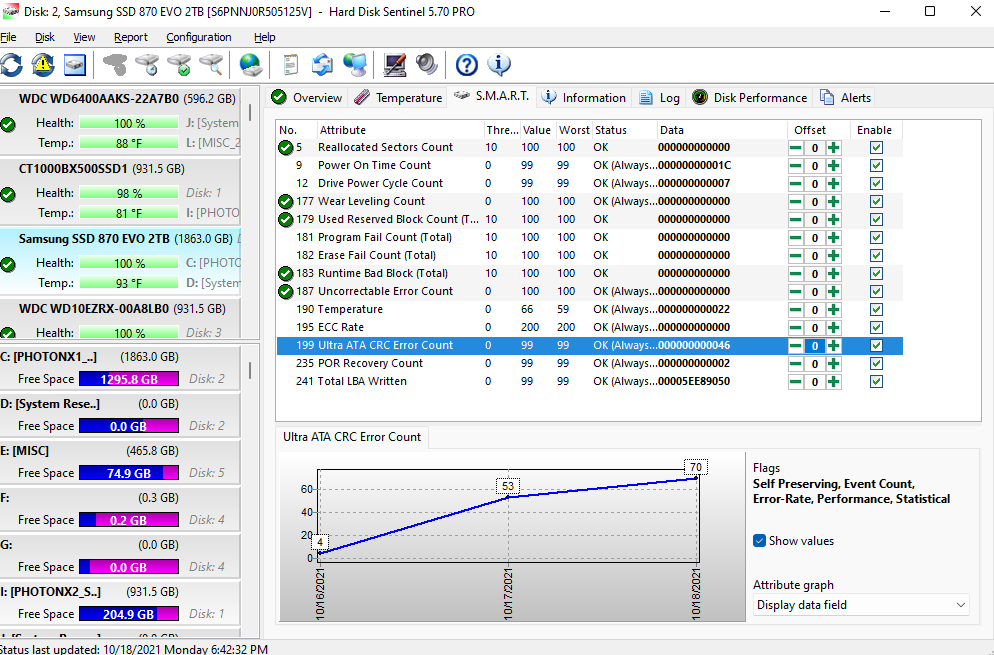994x655 pixels.
Task: Click the Free Space bar for C: [PHOTONX1_..]
Action: pyautogui.click(x=129, y=379)
